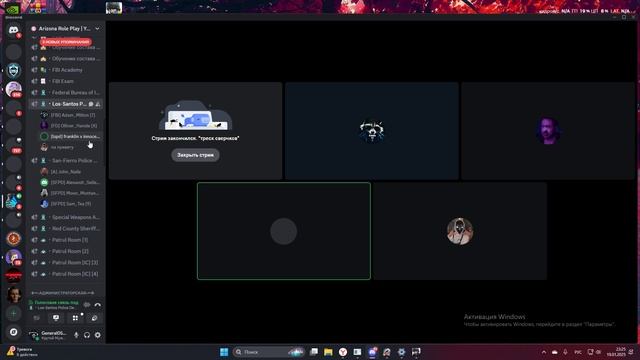This screenshot has width=640, height=360.
Task: Select user [A] John_Nate in voice list
Action: click(x=70, y=172)
